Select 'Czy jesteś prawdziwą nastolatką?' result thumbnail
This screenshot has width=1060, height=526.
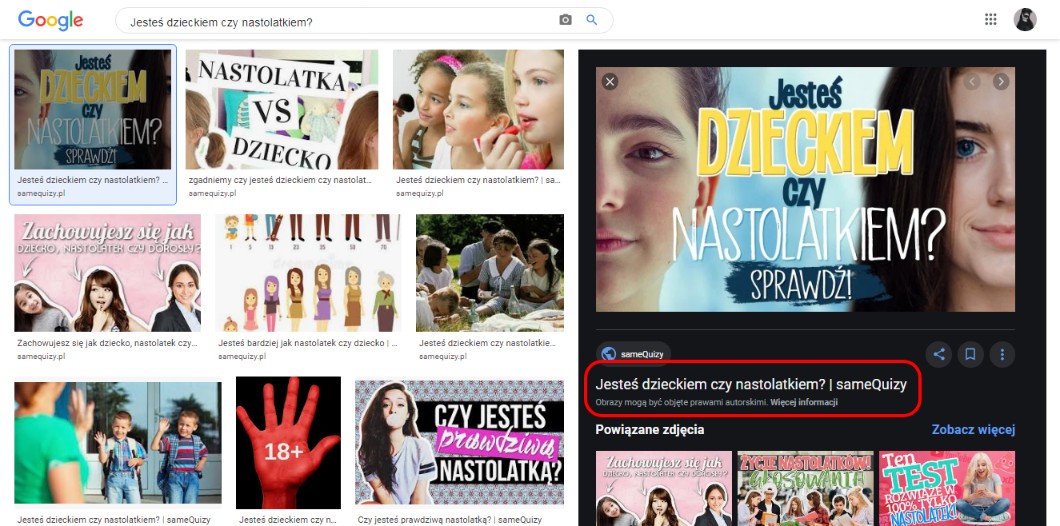(x=459, y=443)
